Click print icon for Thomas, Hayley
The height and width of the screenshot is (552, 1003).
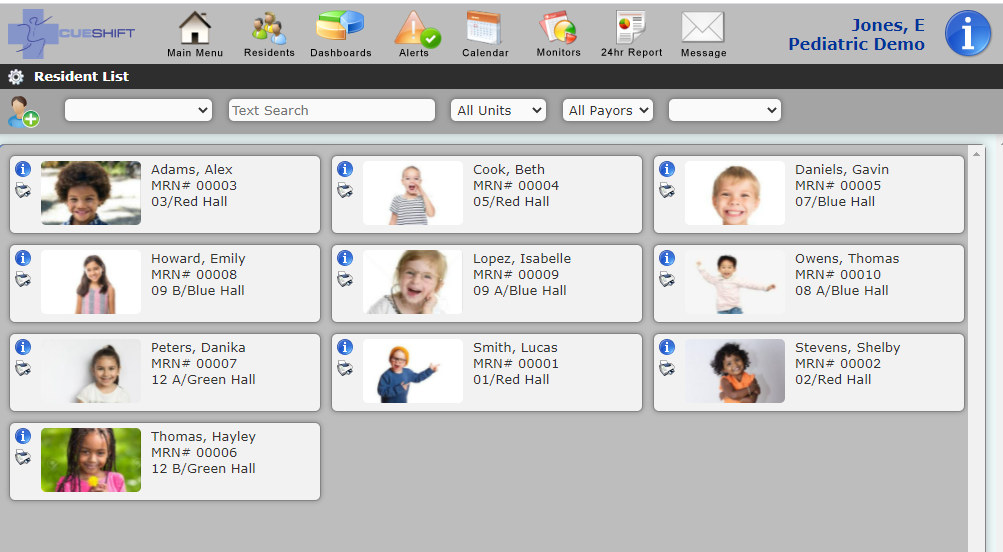point(23,457)
